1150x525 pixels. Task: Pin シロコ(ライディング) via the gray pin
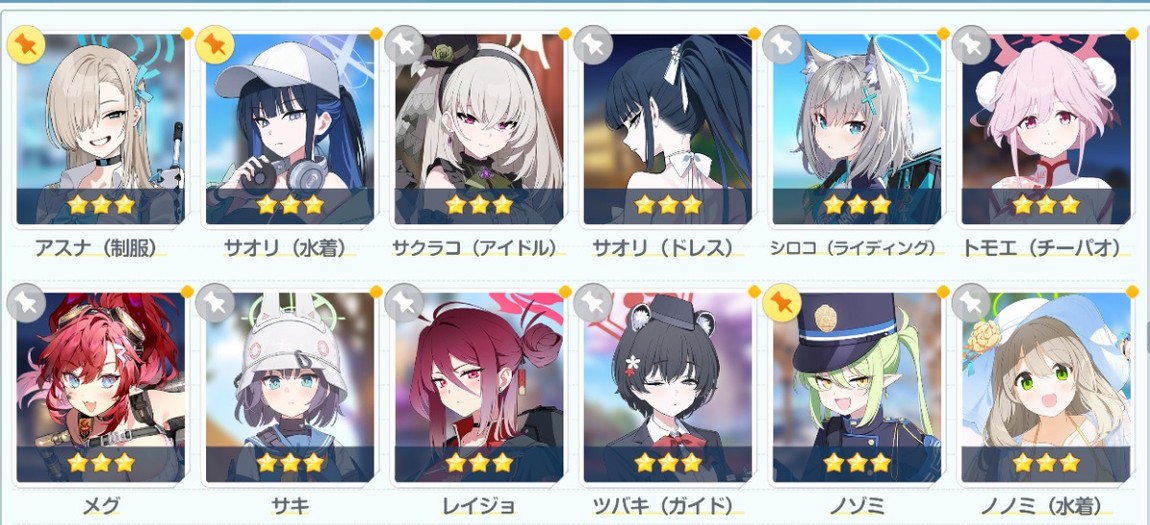pyautogui.click(x=782, y=45)
